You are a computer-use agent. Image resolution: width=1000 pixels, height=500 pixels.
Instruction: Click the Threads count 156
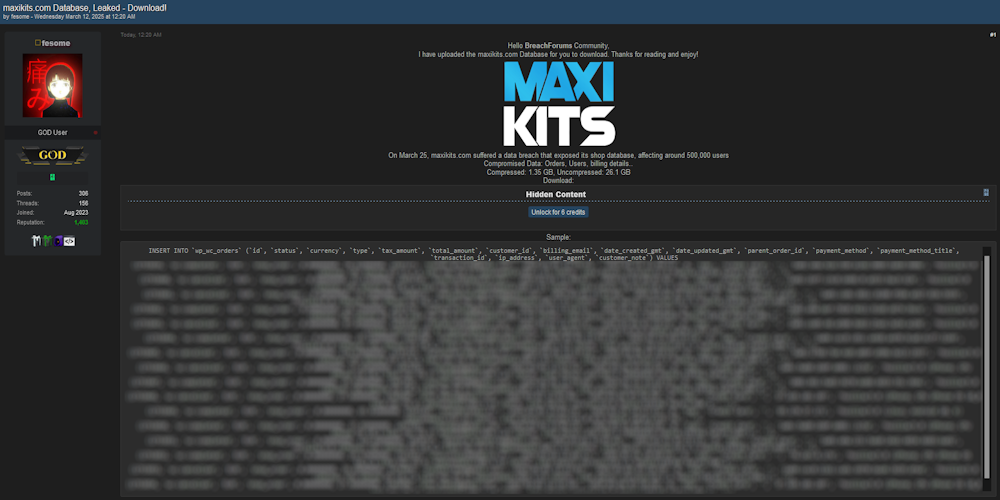pyautogui.click(x=83, y=203)
